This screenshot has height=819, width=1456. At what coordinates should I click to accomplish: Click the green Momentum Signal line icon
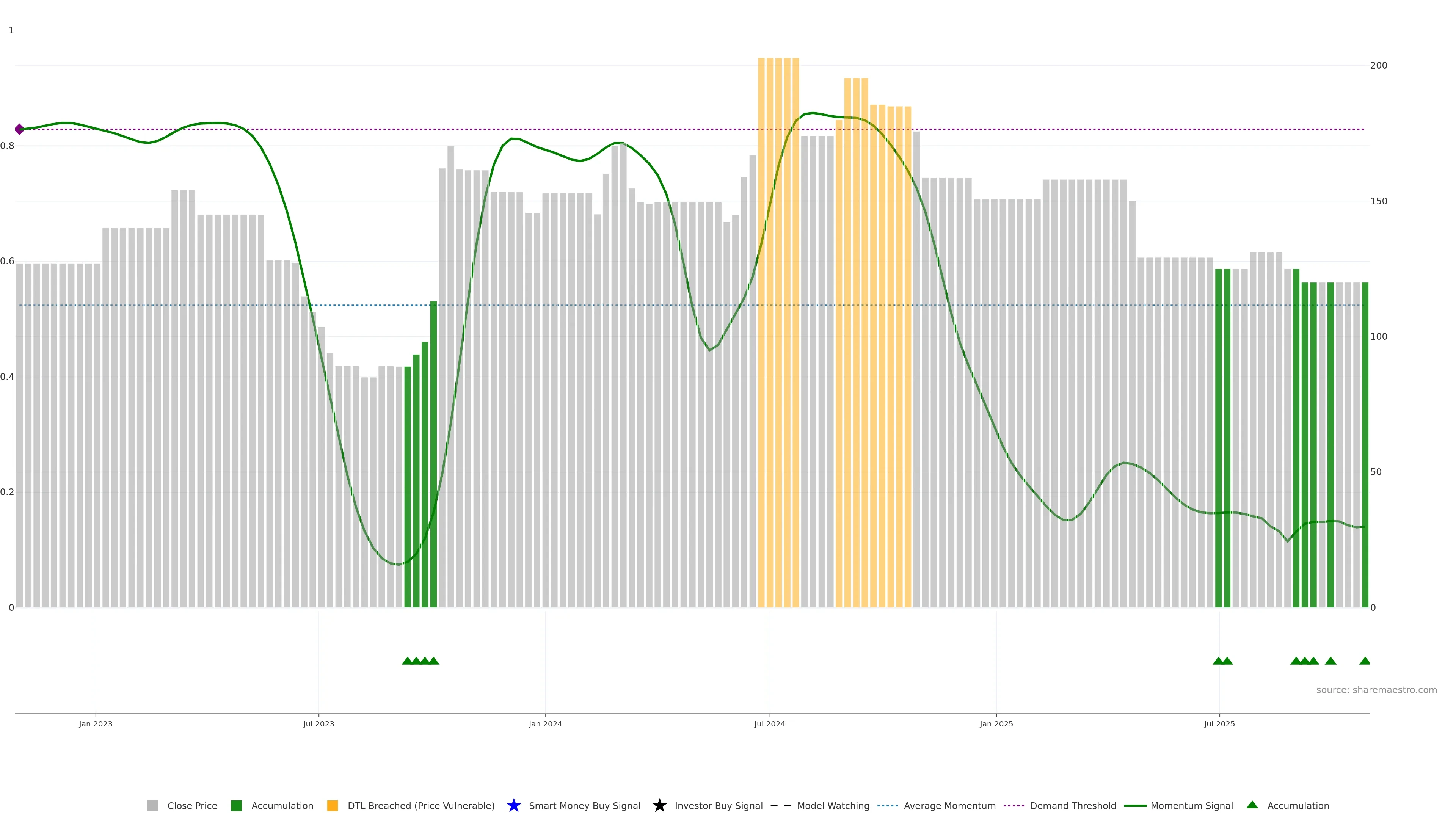(1135, 805)
